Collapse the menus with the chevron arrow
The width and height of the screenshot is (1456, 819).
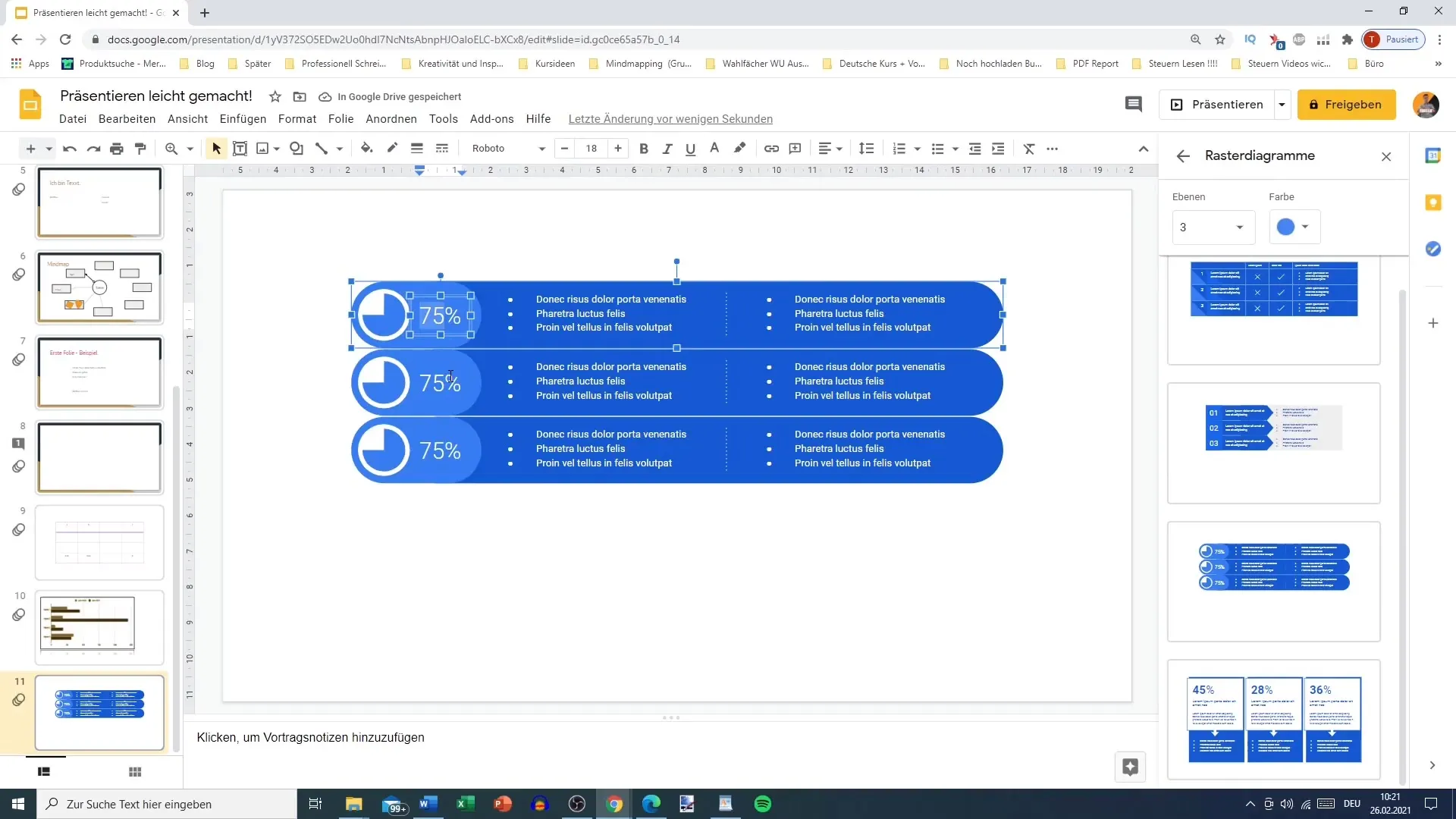(x=1144, y=149)
